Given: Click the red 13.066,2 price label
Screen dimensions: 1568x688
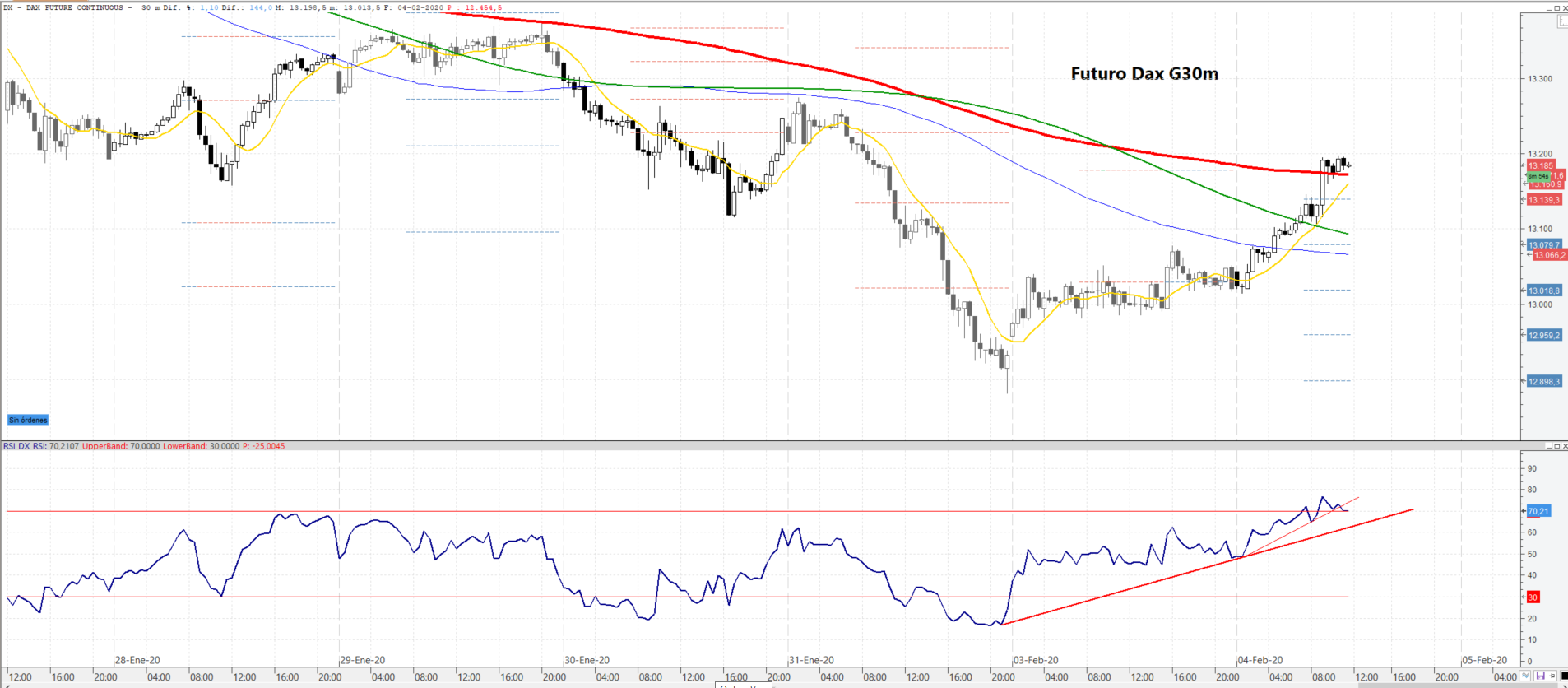Looking at the screenshot, I should point(1550,255).
